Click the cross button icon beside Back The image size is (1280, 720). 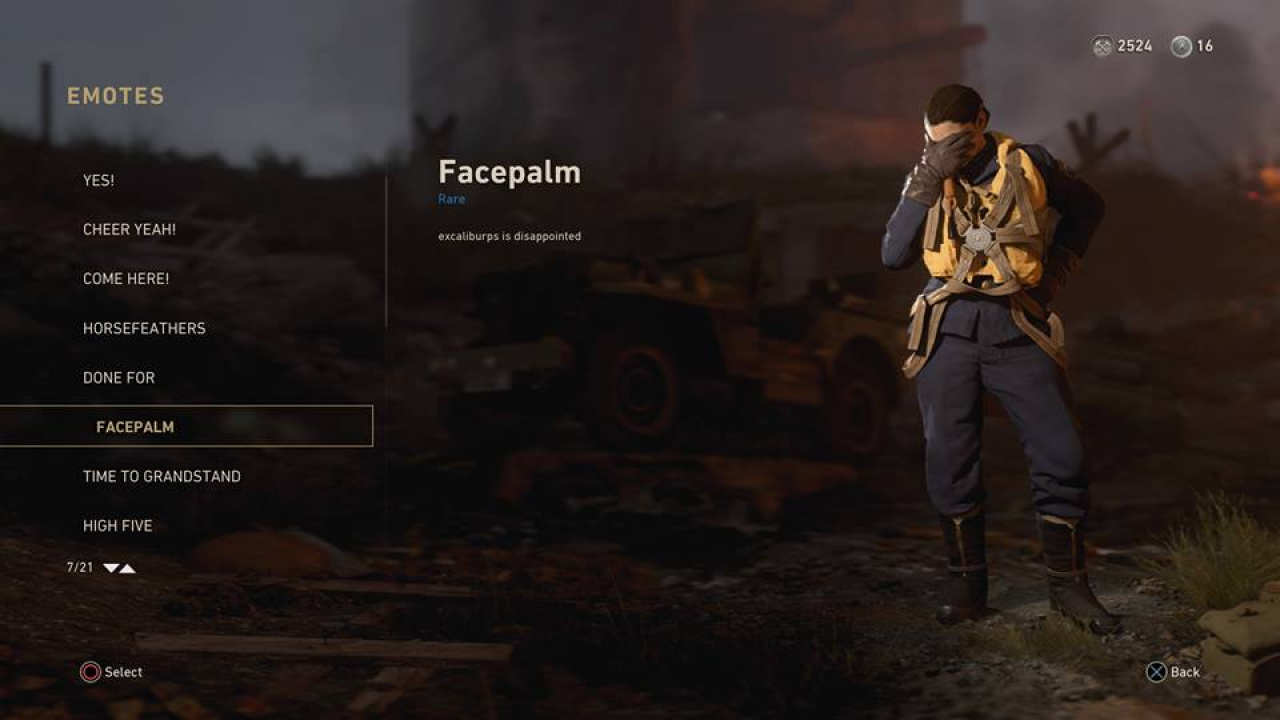(1156, 672)
